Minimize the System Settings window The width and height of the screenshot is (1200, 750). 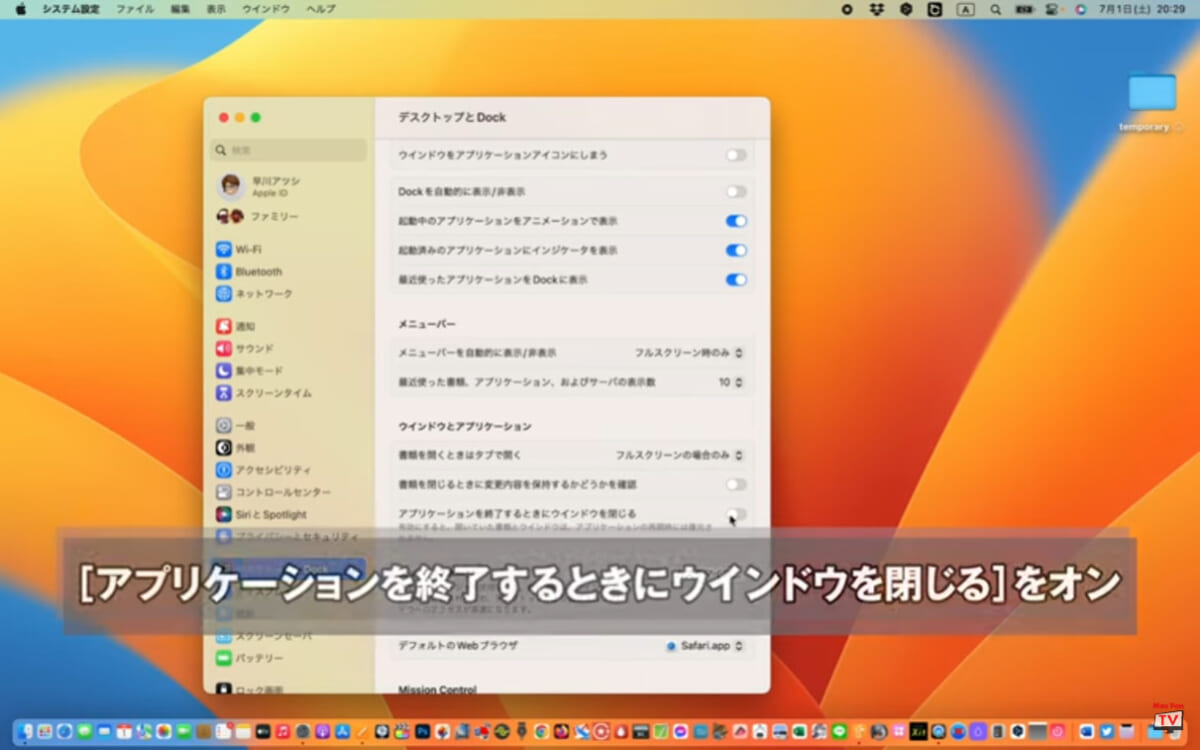coord(239,117)
